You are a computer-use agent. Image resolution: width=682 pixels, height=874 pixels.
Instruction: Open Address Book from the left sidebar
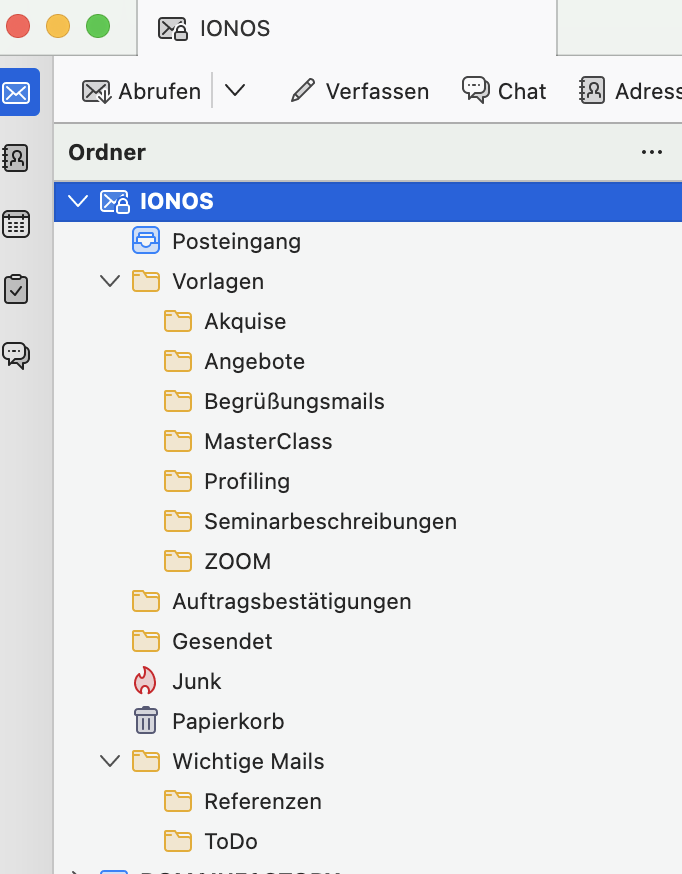tap(17, 158)
